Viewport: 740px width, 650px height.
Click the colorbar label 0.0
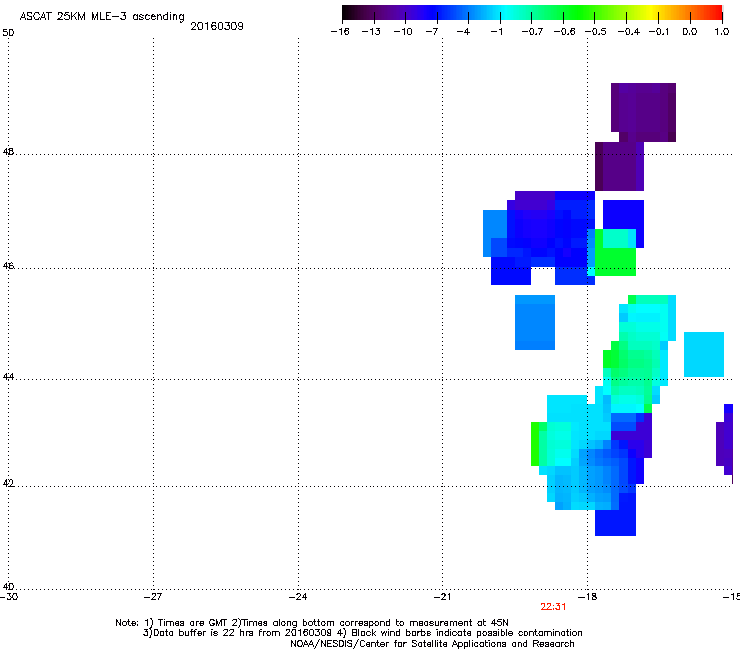tap(690, 32)
